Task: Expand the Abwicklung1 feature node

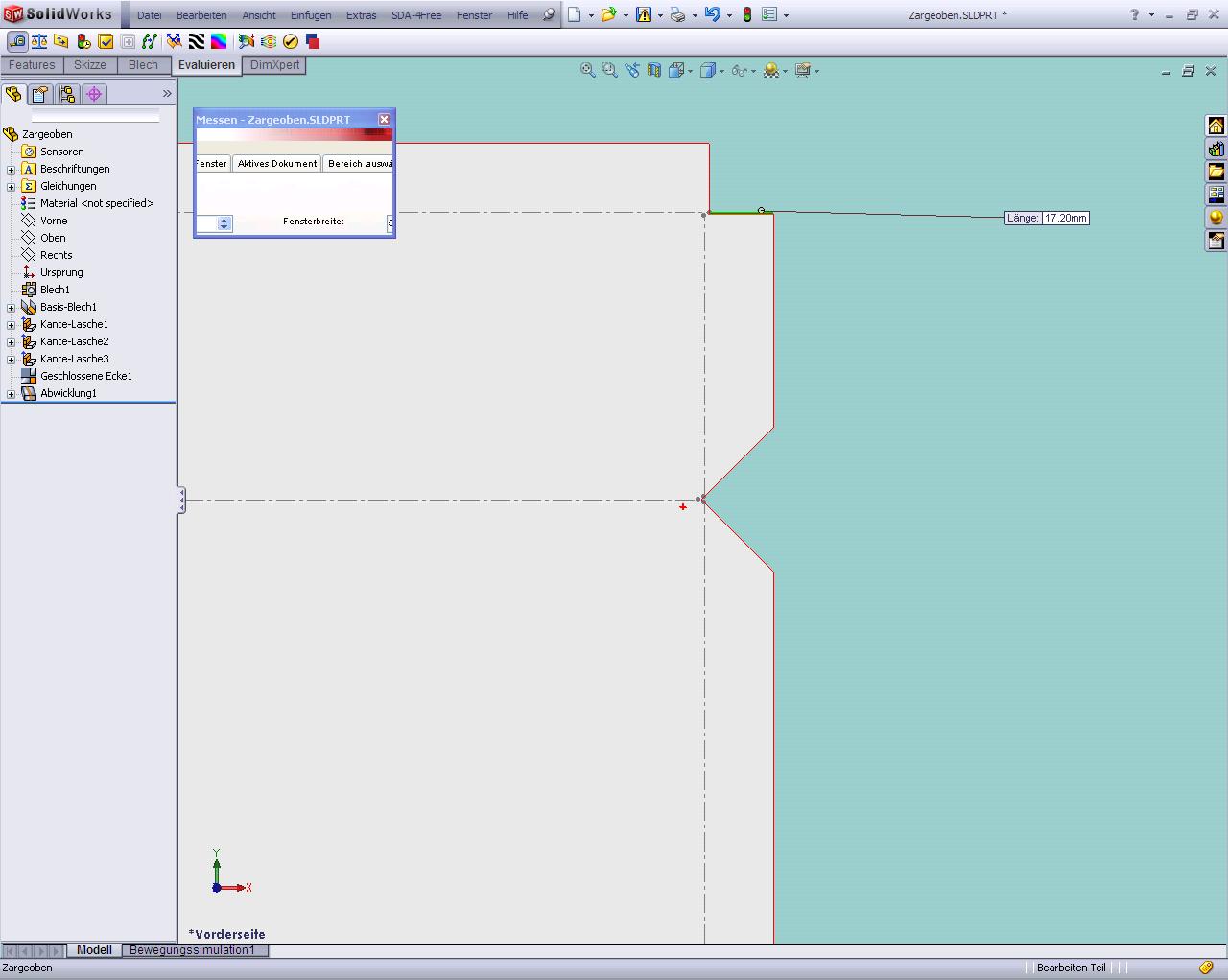Action: click(11, 394)
